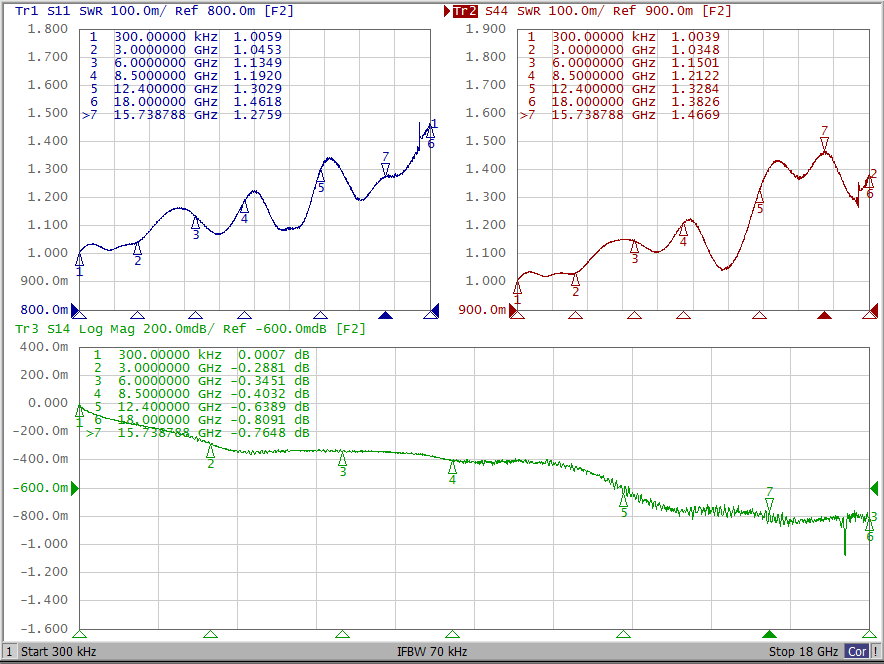Select the Tr3 S14 Log Mag trace title
The width and height of the screenshot is (884, 664).
(x=190, y=328)
